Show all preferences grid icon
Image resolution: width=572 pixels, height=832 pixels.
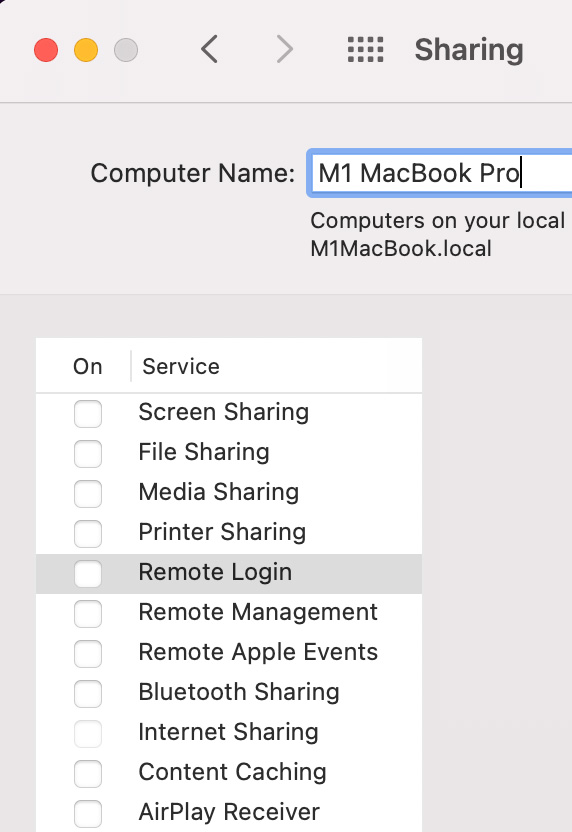[x=366, y=49]
